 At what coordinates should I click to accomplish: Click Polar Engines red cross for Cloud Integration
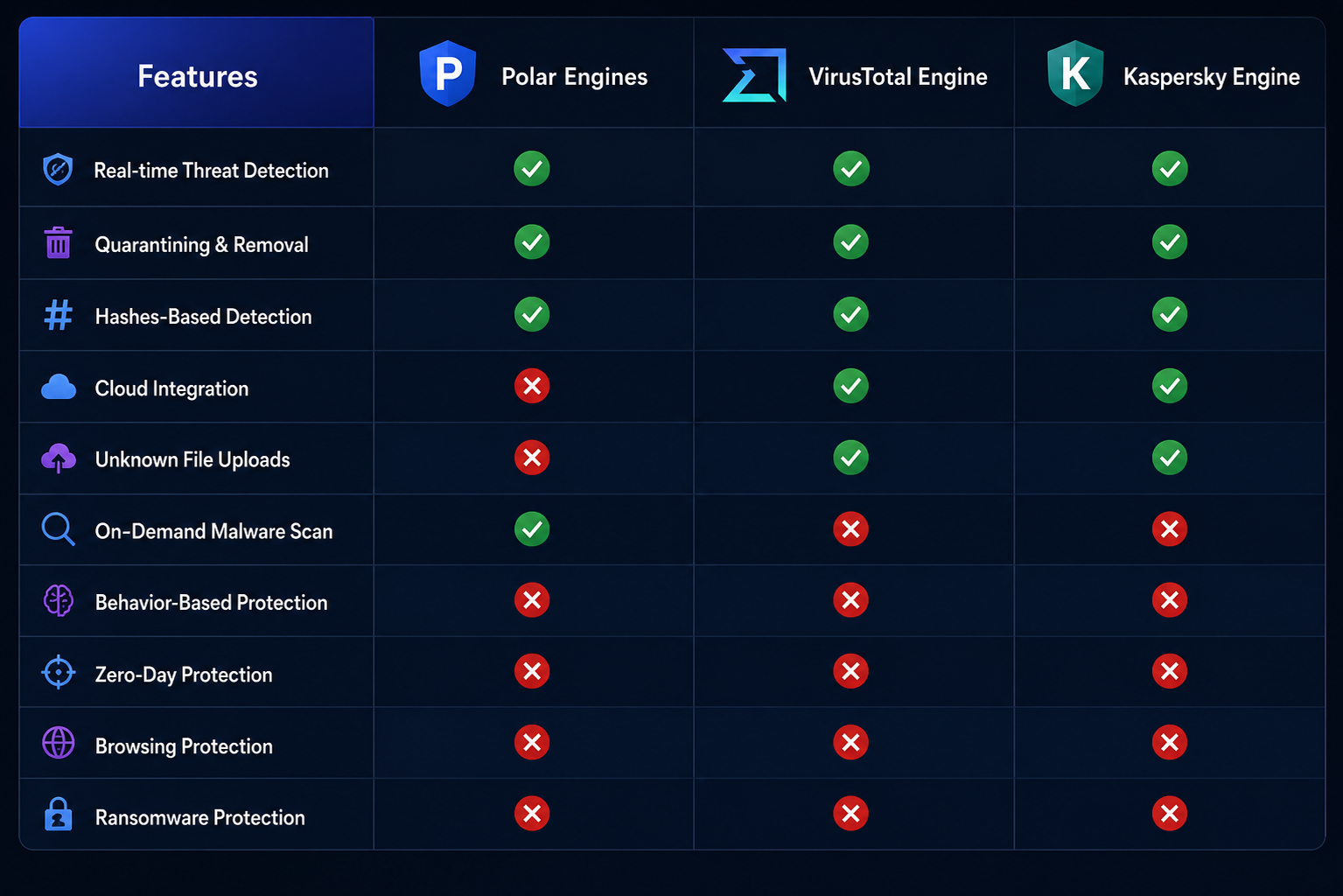[532, 386]
